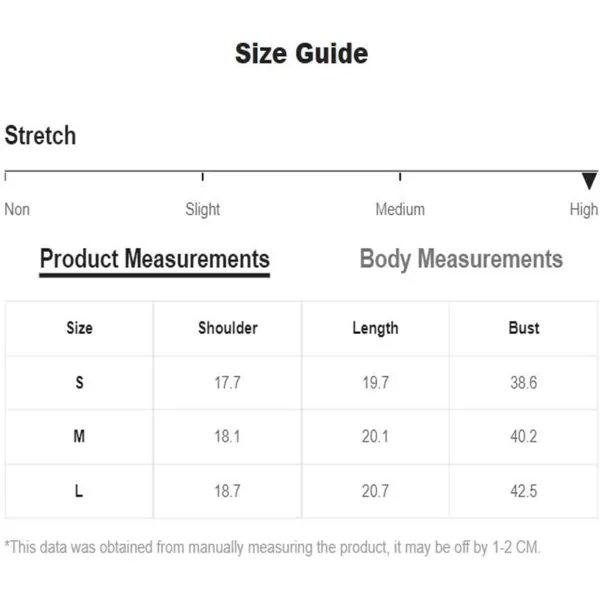Switch to Body Measurements tab

coord(461,259)
